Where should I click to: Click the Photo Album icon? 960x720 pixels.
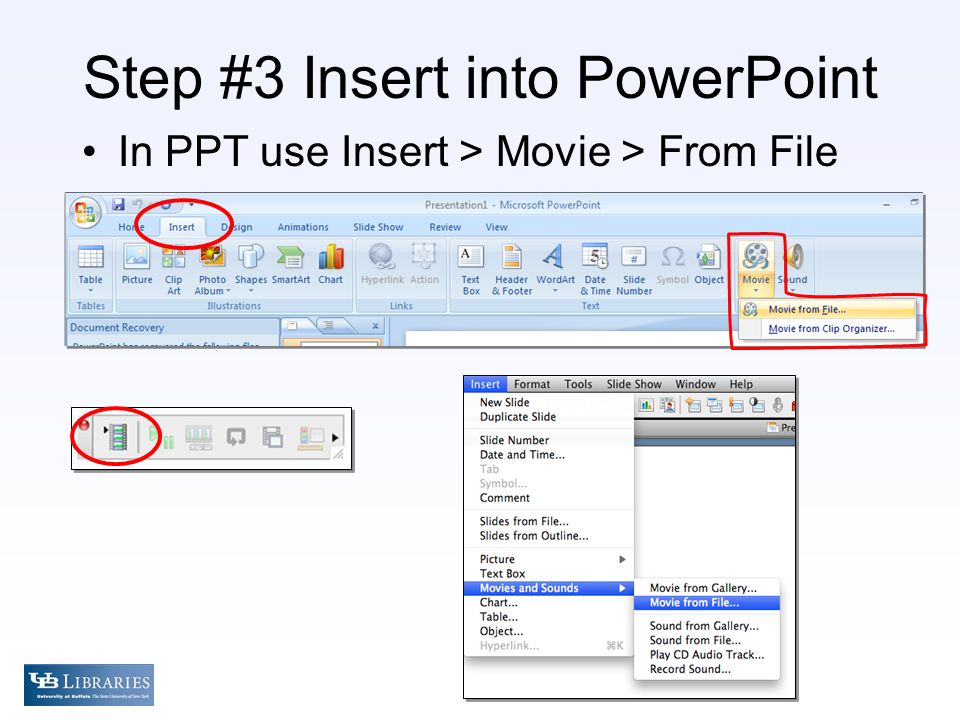coord(212,256)
